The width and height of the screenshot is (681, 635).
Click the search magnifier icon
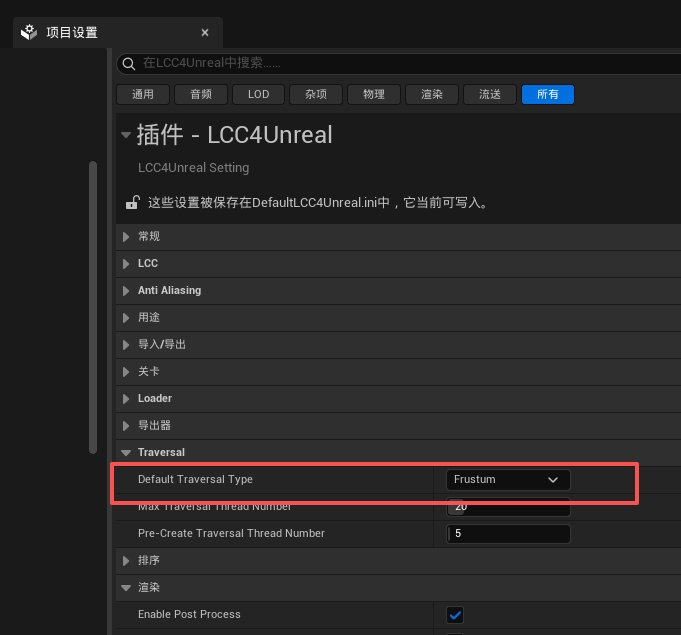tap(129, 64)
